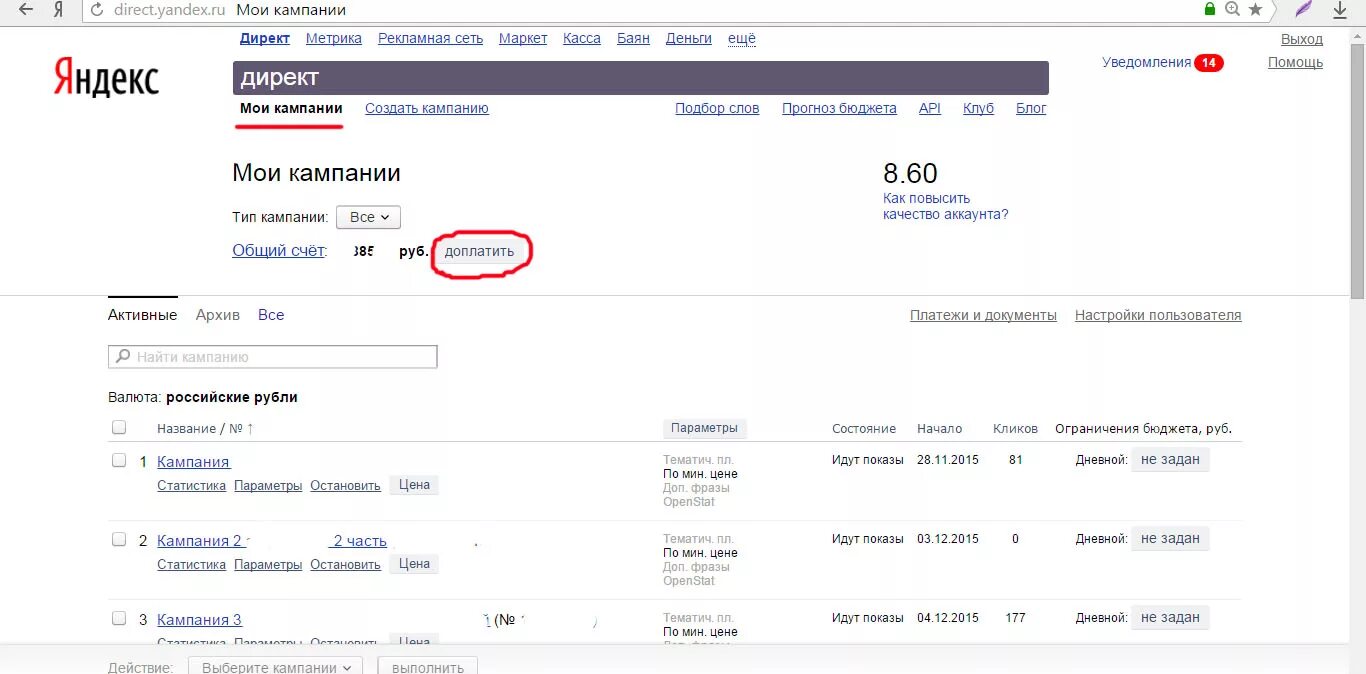Image resolution: width=1366 pixels, height=674 pixels.
Task: Open the Деньги service link
Action: click(689, 38)
